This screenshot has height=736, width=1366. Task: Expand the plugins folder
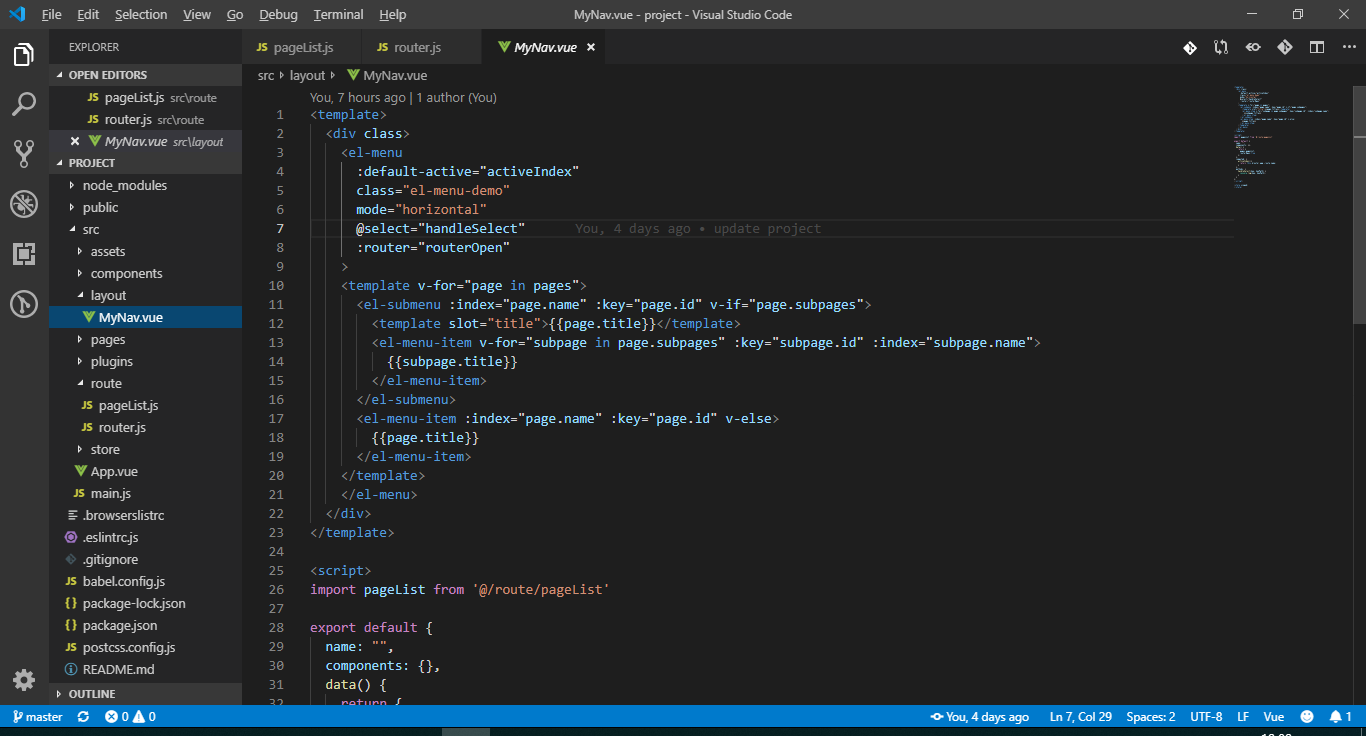click(x=80, y=361)
